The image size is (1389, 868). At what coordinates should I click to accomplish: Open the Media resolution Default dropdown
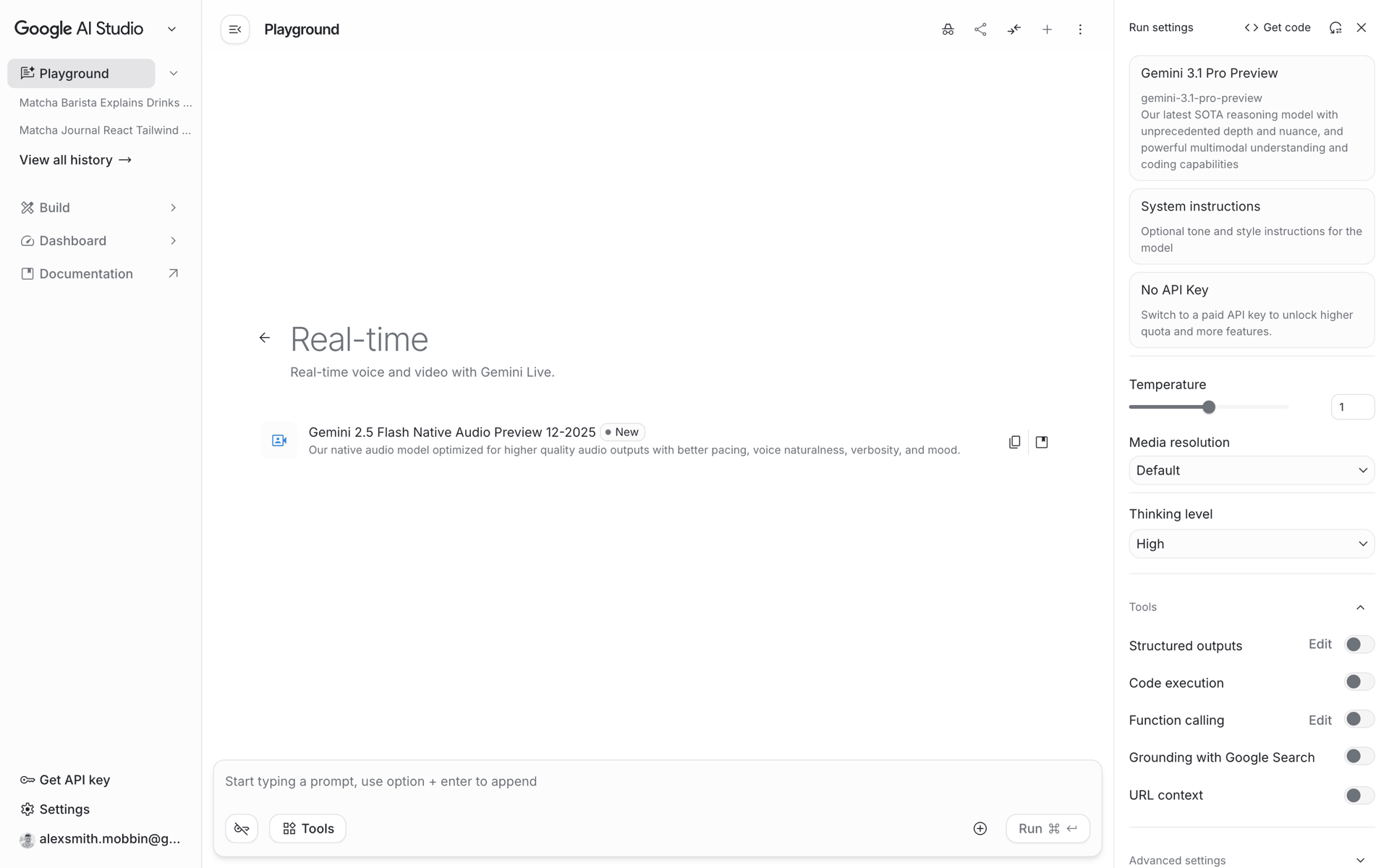(x=1252, y=470)
